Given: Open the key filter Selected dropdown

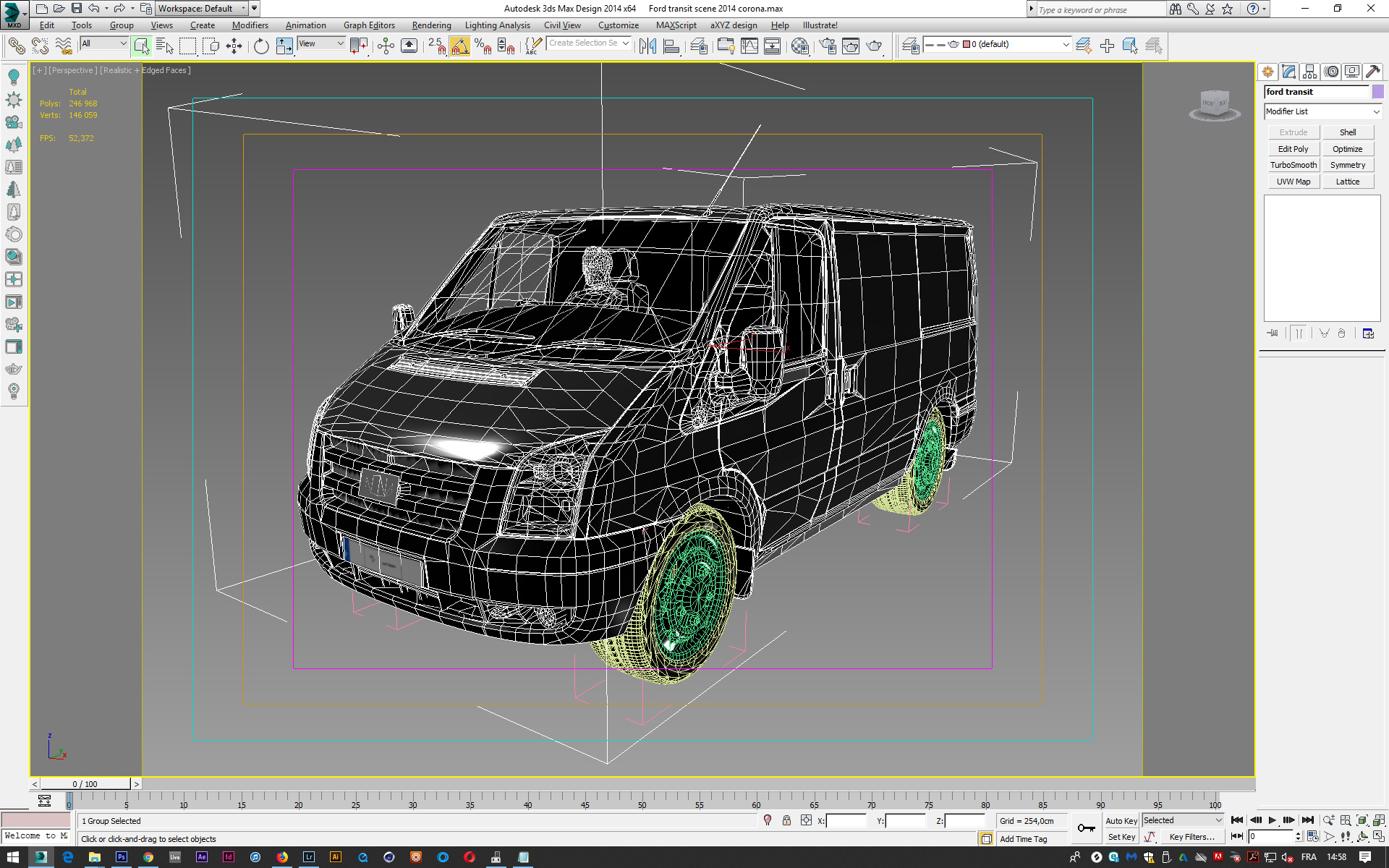Looking at the screenshot, I should point(1182,820).
